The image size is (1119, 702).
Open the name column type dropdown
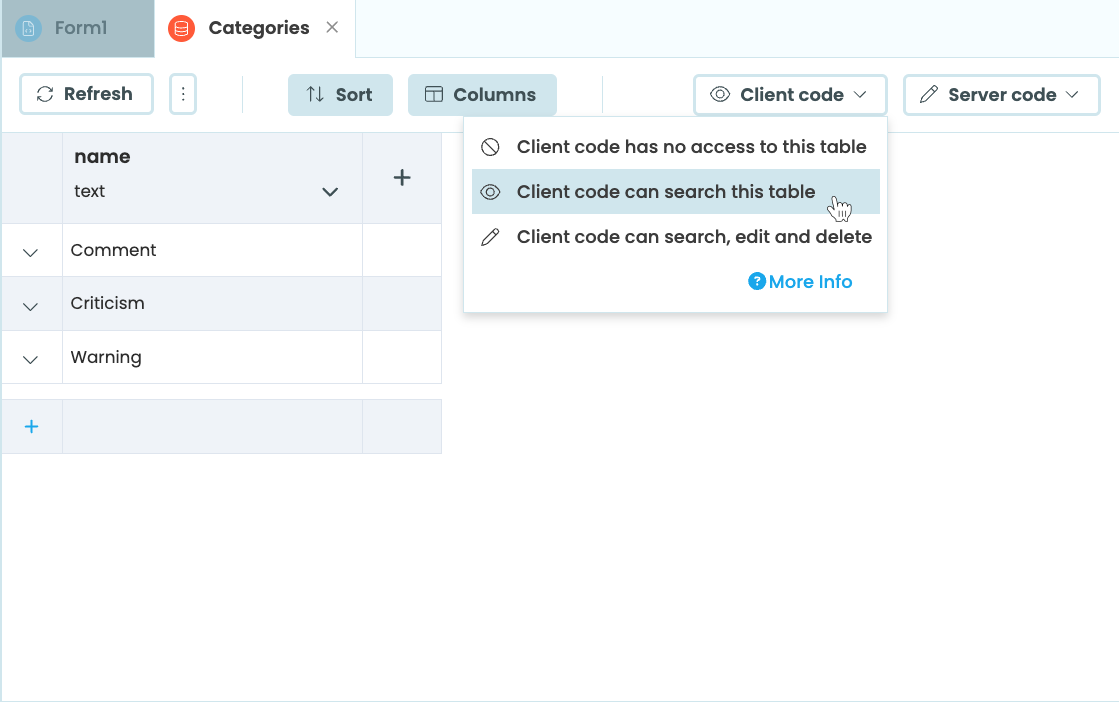click(330, 191)
